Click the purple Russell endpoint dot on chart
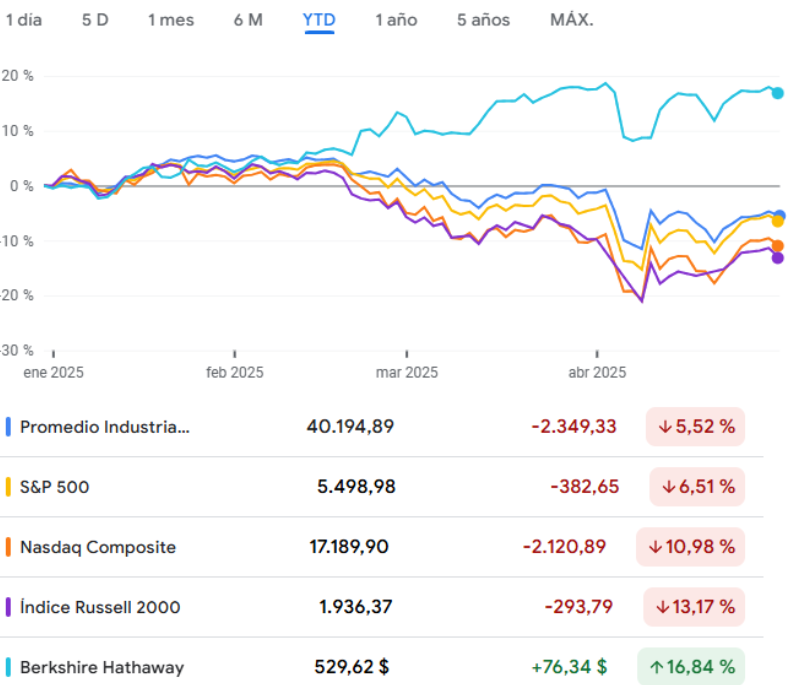Screen dimensions: 792x685 (x=778, y=258)
